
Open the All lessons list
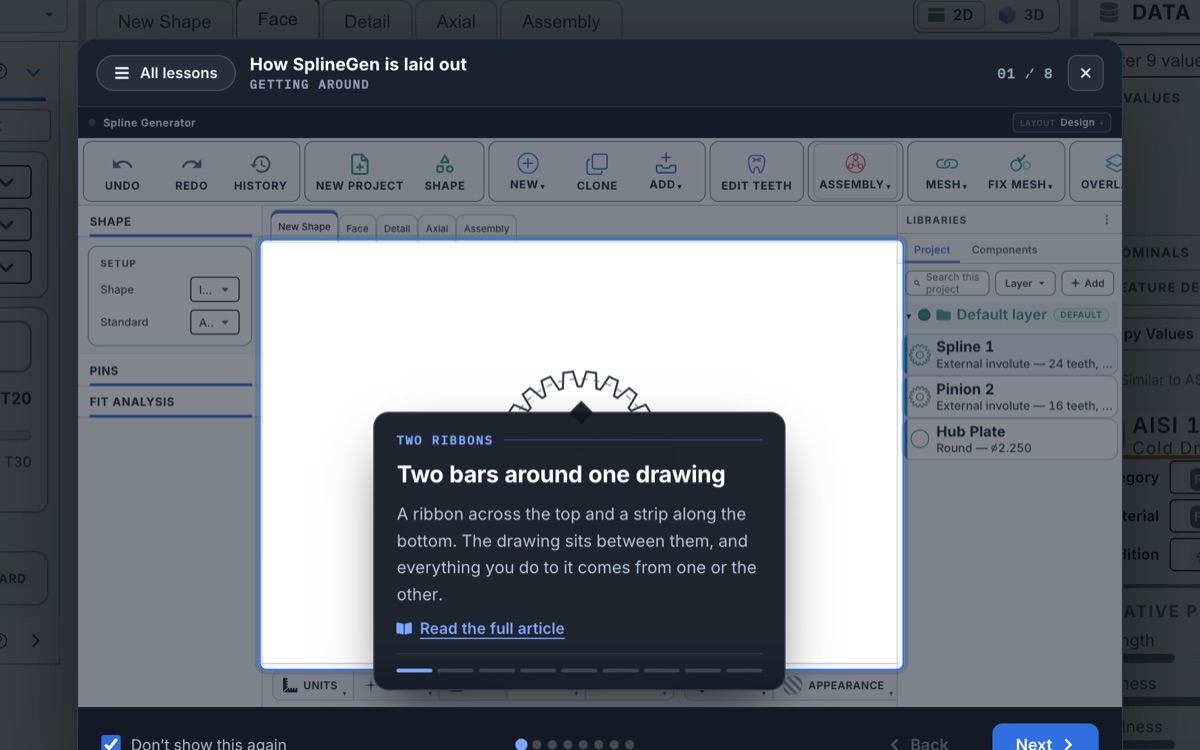pyautogui.click(x=166, y=73)
